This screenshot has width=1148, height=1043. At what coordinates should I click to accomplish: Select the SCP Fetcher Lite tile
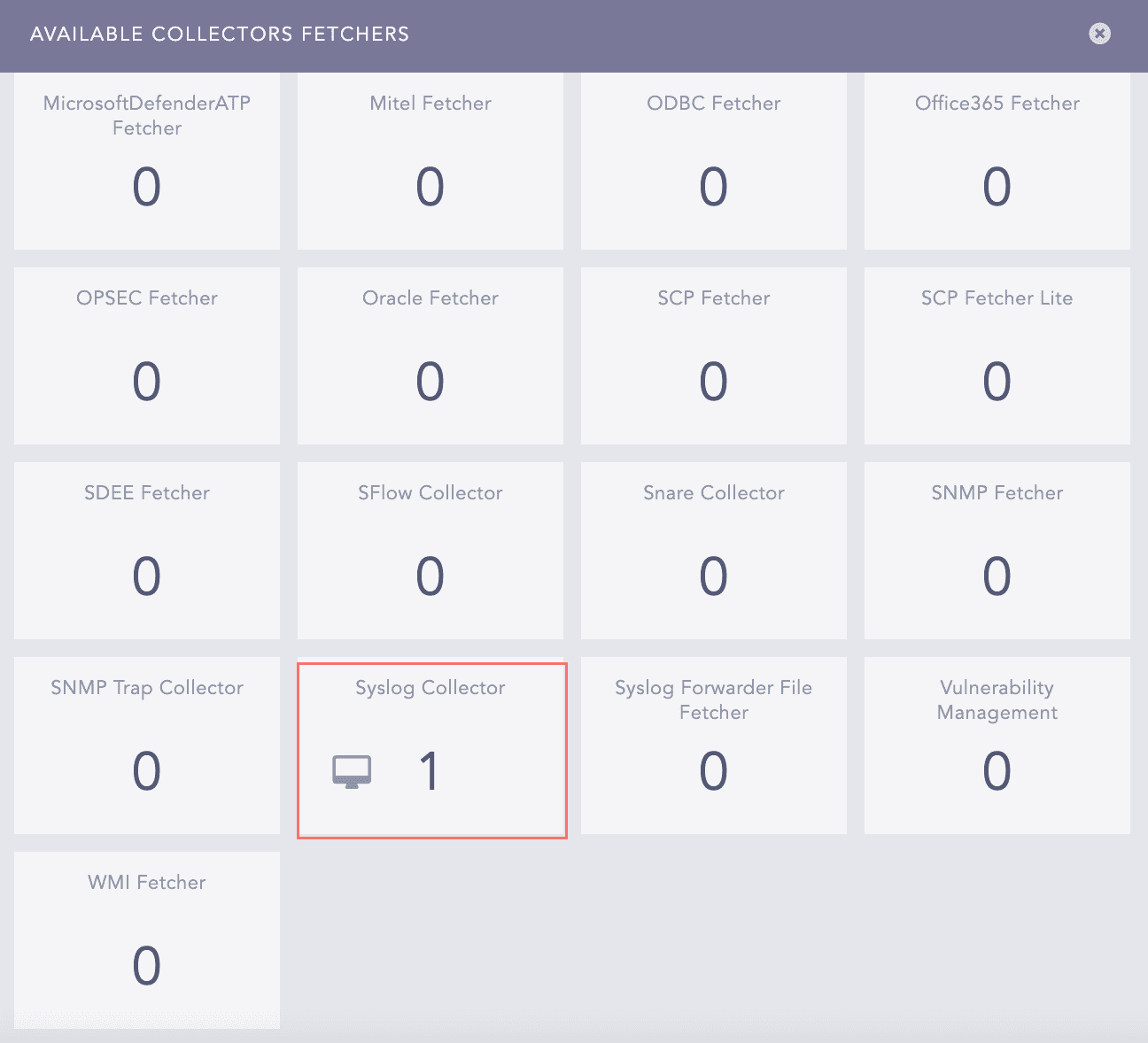997,356
